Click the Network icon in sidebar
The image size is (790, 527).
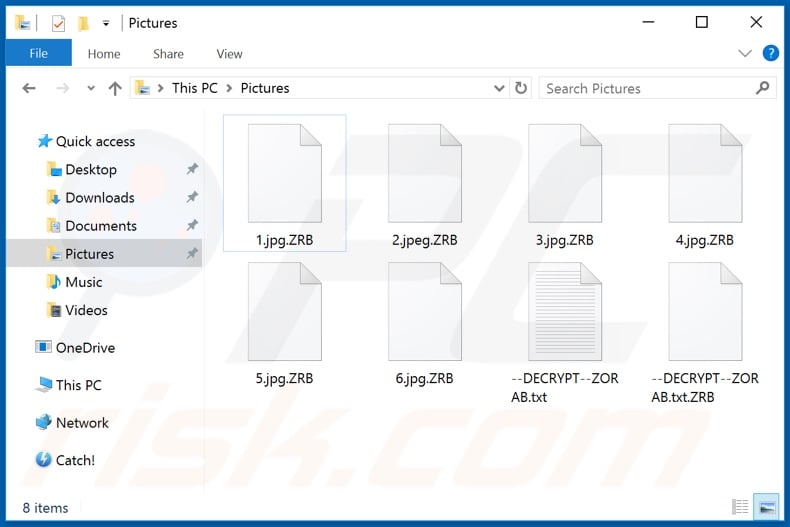[x=43, y=422]
